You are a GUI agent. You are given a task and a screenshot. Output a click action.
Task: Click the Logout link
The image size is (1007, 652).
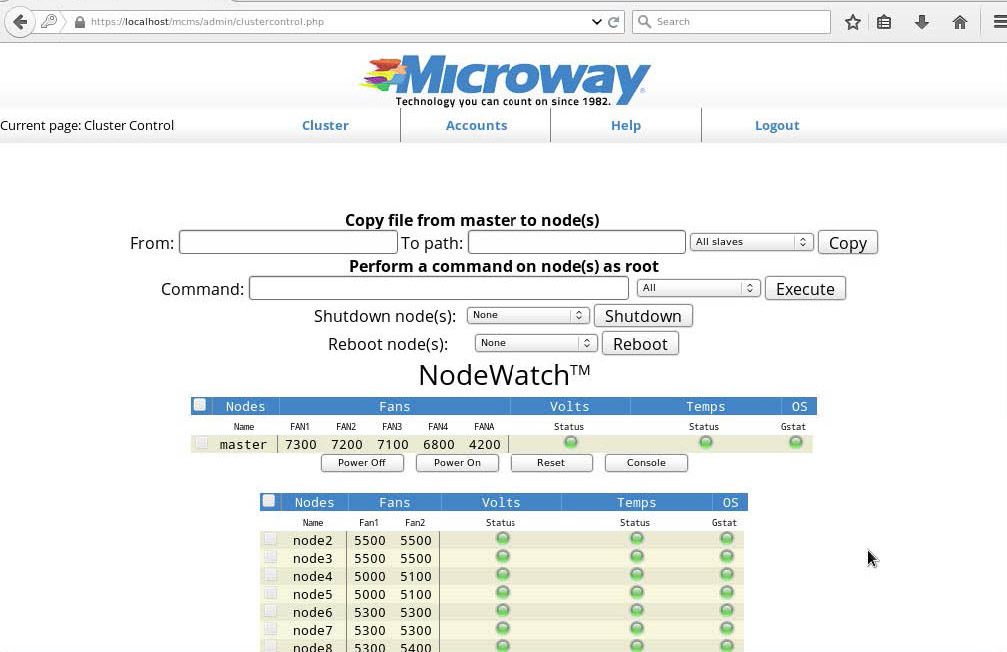click(x=777, y=125)
